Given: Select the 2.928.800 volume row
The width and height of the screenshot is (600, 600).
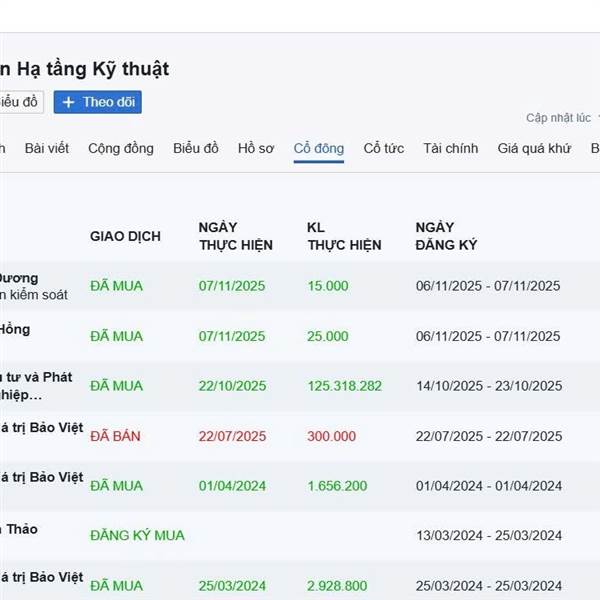Looking at the screenshot, I should tap(337, 586).
